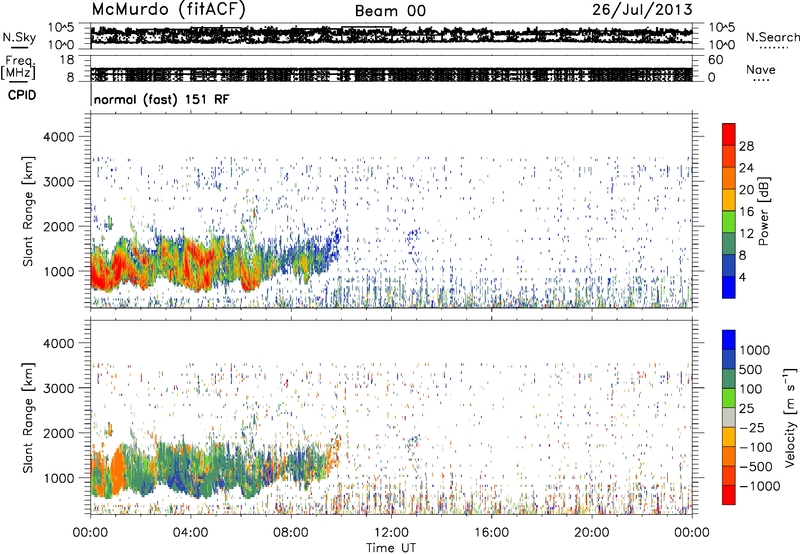The height and width of the screenshot is (554, 800).
Task: Click the "4000" tick label of the Power panel
Action: click(x=59, y=137)
